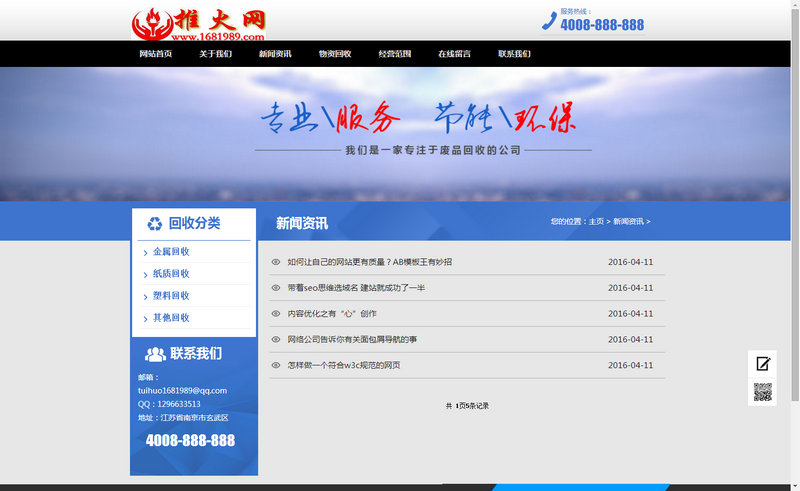
Task: Click eye icon for seo思维选域名 article
Action: click(276, 288)
